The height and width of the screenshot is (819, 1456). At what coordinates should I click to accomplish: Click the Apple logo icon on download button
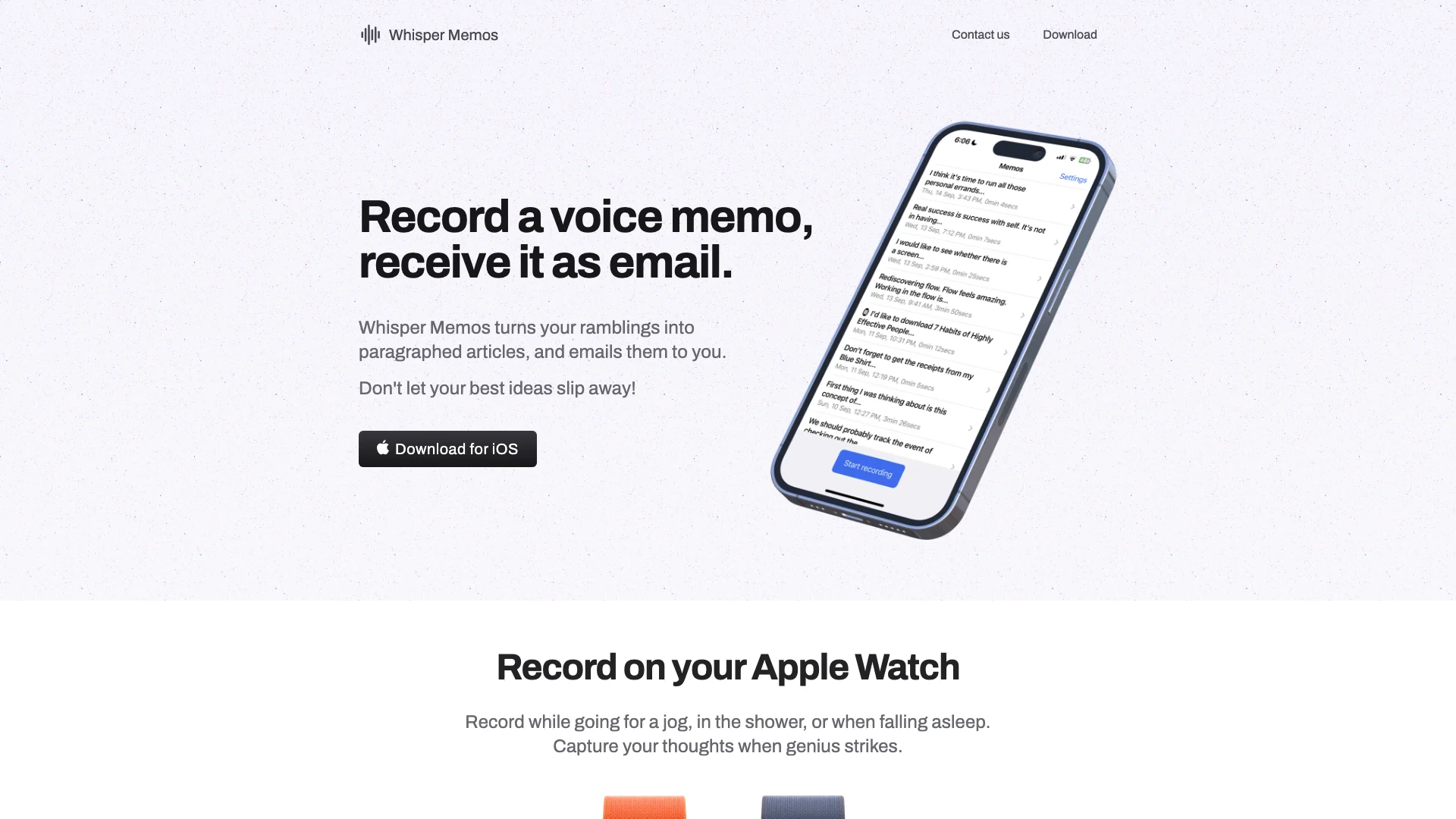382,448
